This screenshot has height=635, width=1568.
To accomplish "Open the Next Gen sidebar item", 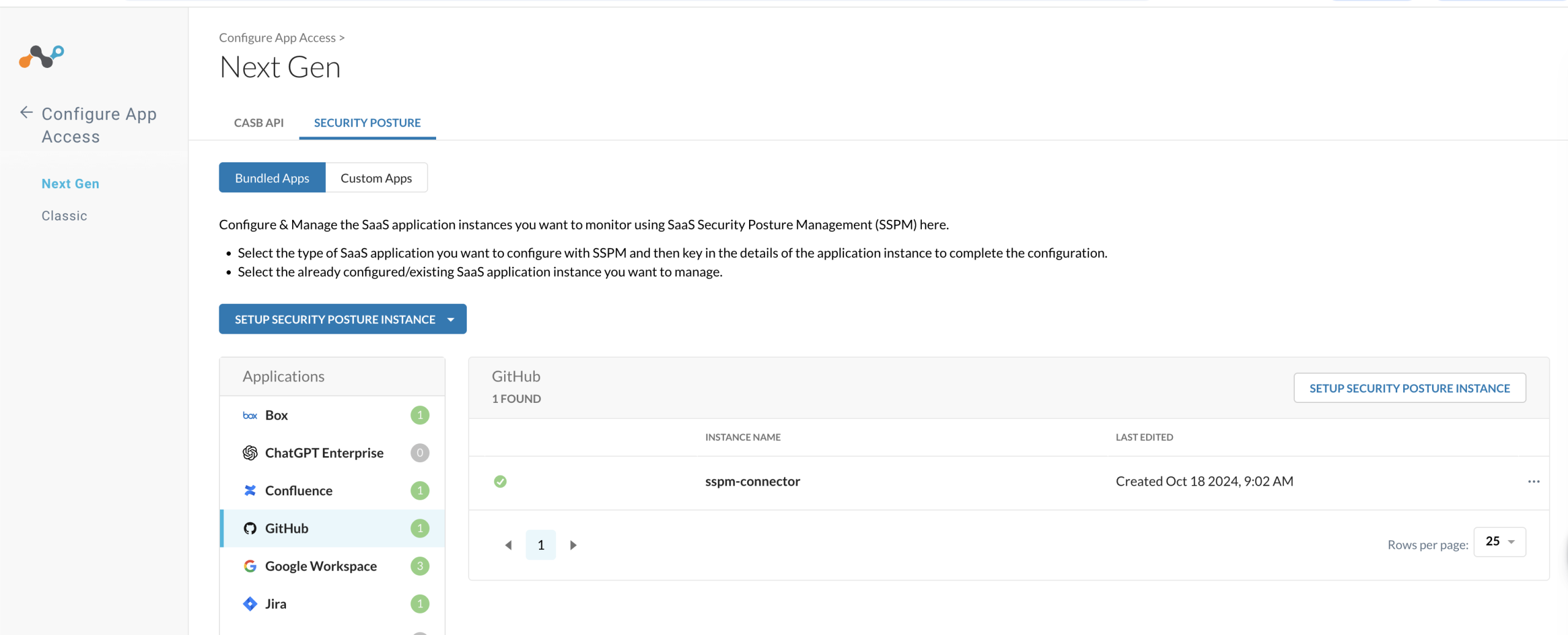I will 70,184.
